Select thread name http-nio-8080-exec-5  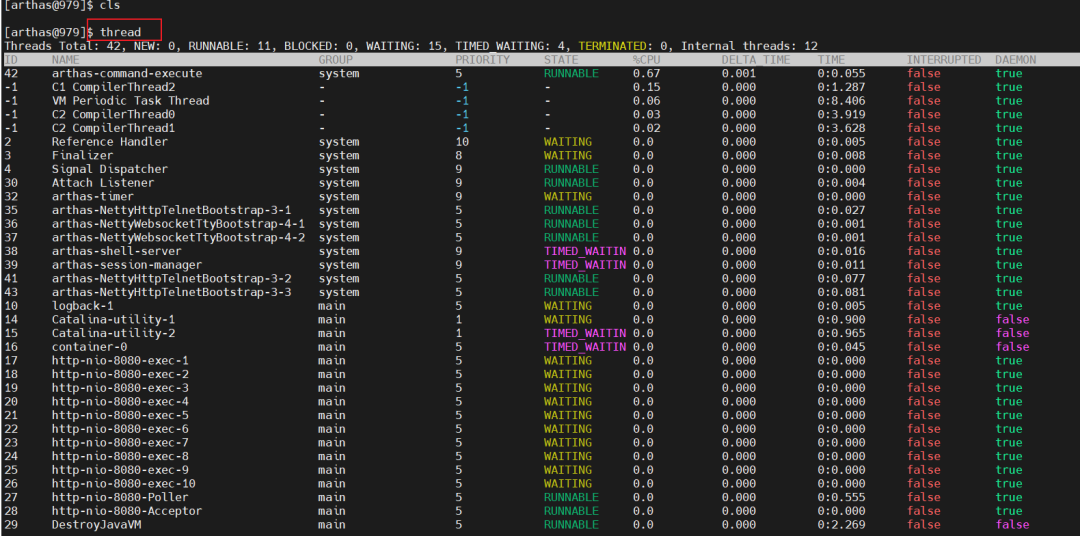120,415
